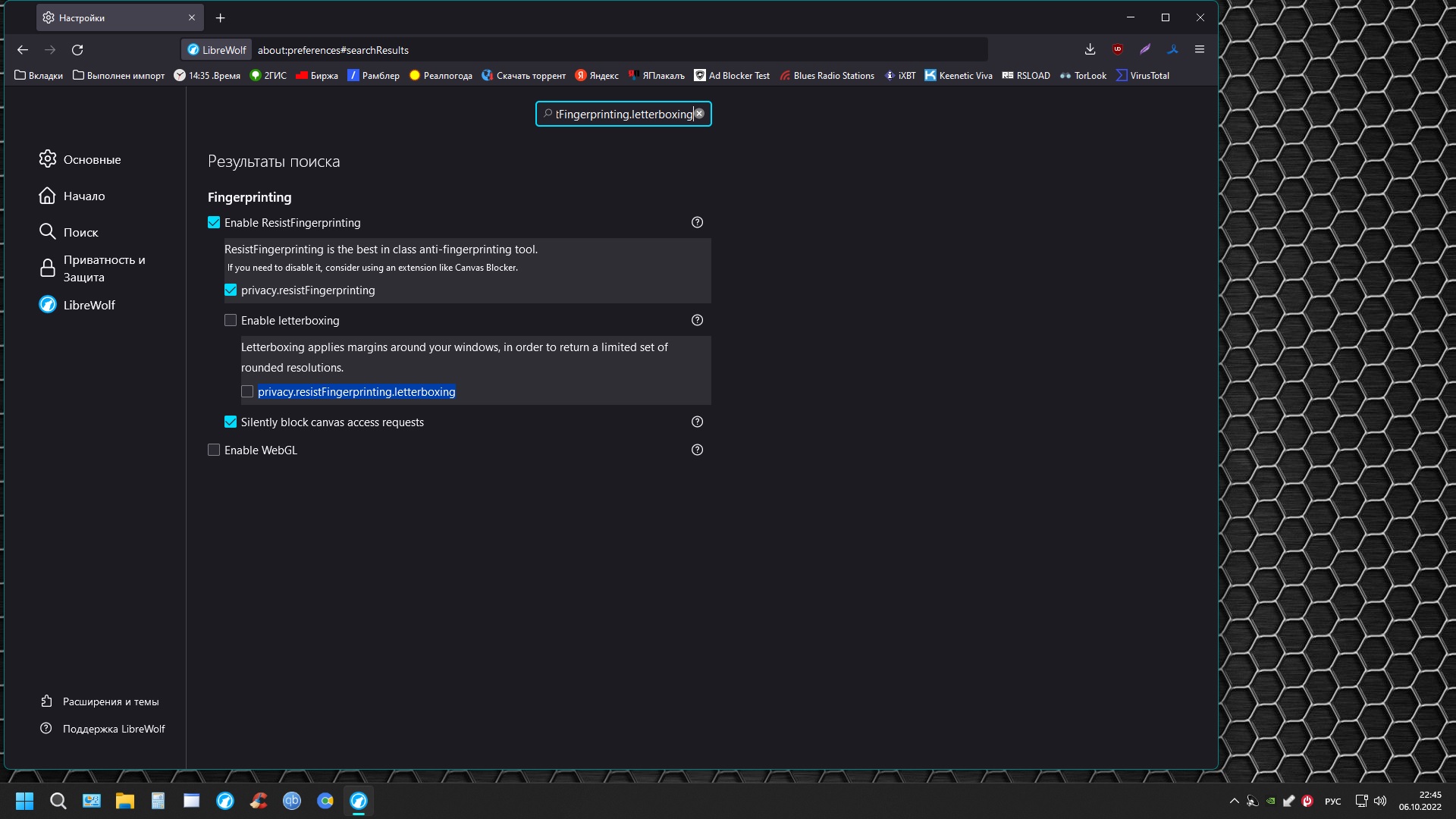Open a new tab with plus button
Screen dimensions: 1456x819
(x=220, y=17)
